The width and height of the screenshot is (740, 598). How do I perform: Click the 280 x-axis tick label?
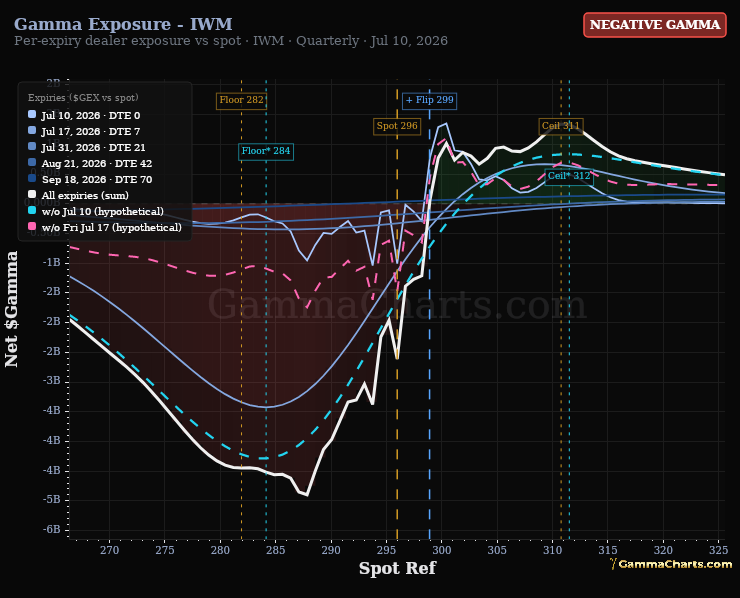tap(220, 550)
